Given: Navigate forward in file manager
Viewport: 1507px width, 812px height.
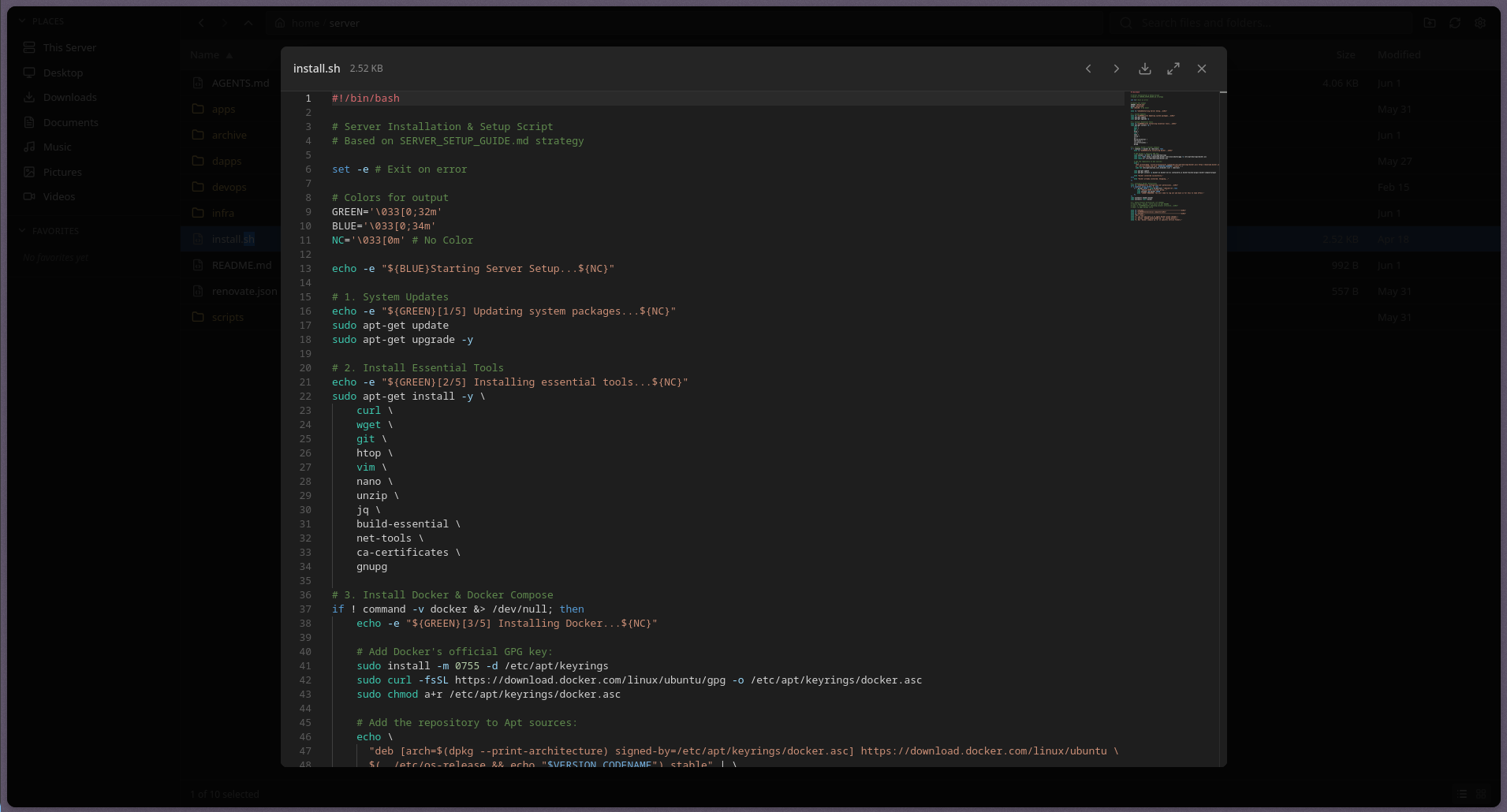Looking at the screenshot, I should 225,23.
